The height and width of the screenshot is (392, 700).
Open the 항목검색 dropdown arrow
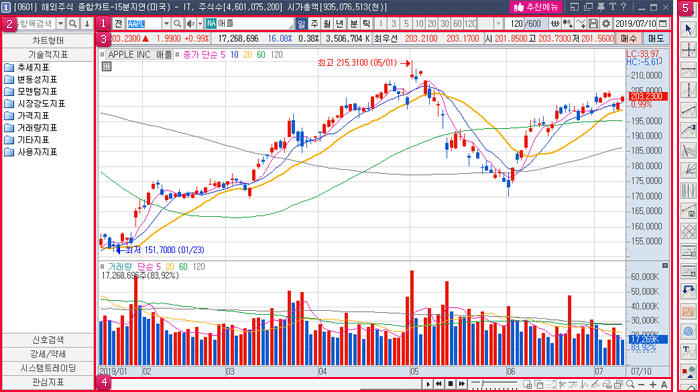60,23
